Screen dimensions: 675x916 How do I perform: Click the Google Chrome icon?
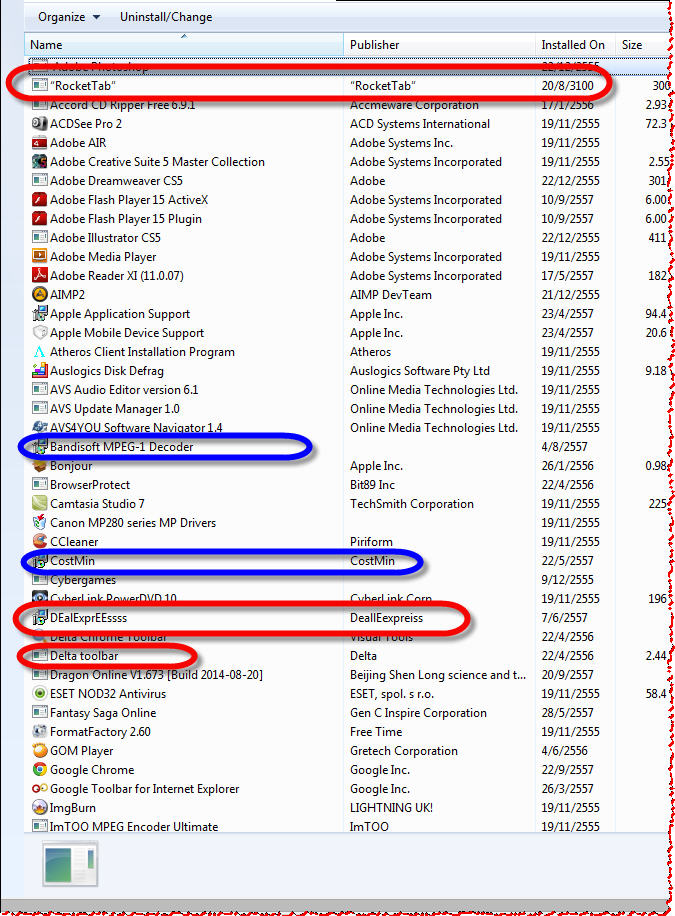(x=40, y=769)
